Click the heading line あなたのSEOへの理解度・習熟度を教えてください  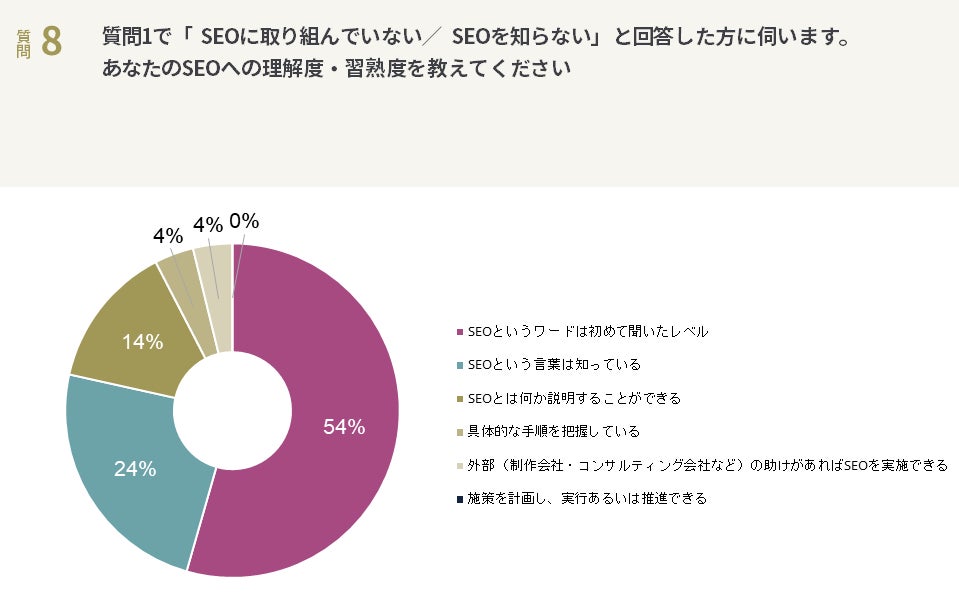point(336,70)
